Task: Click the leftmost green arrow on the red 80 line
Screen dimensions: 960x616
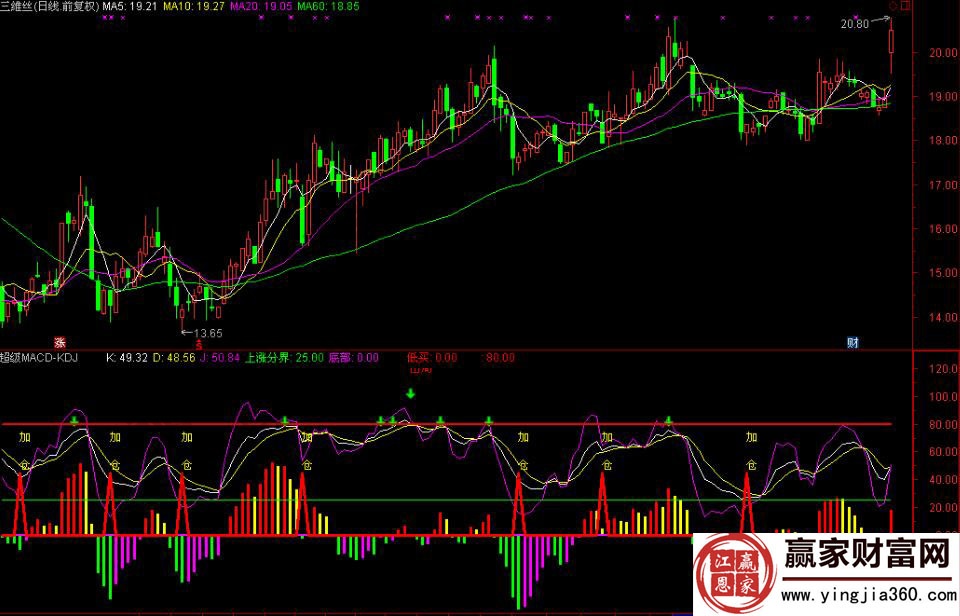Action: [75, 421]
